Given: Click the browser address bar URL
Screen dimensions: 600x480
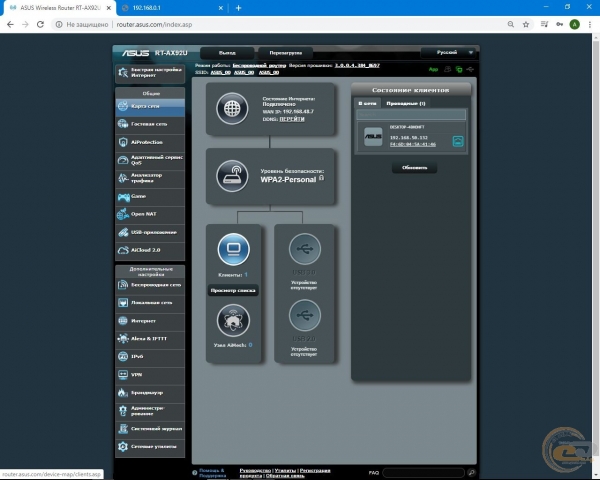Looking at the screenshot, I should [154, 24].
